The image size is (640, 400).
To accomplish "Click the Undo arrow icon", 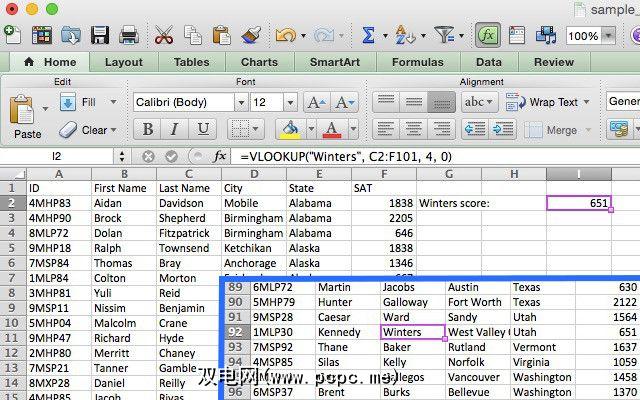I will click(286, 36).
